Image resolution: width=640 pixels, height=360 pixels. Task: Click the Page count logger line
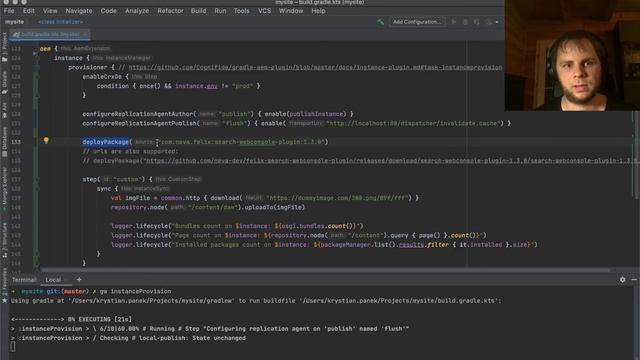(x=298, y=236)
